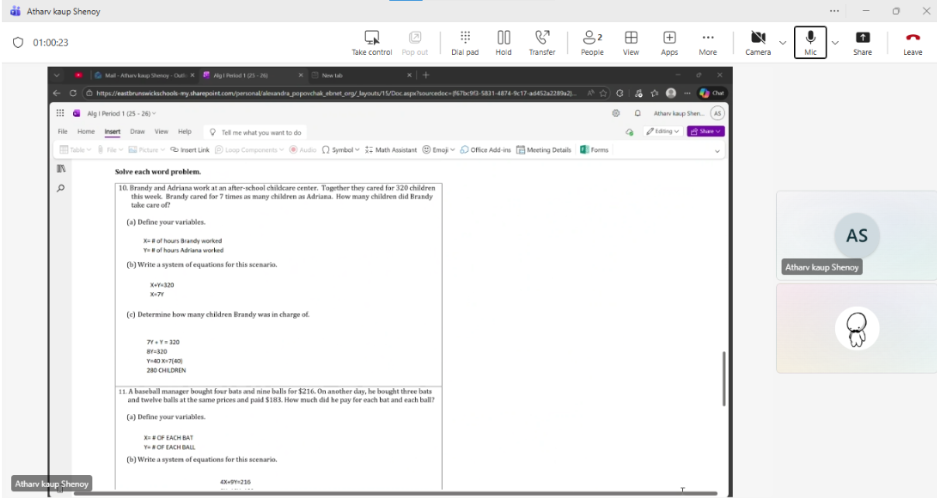Click Tell me what you want to do
937x498 pixels.
[x=255, y=133]
